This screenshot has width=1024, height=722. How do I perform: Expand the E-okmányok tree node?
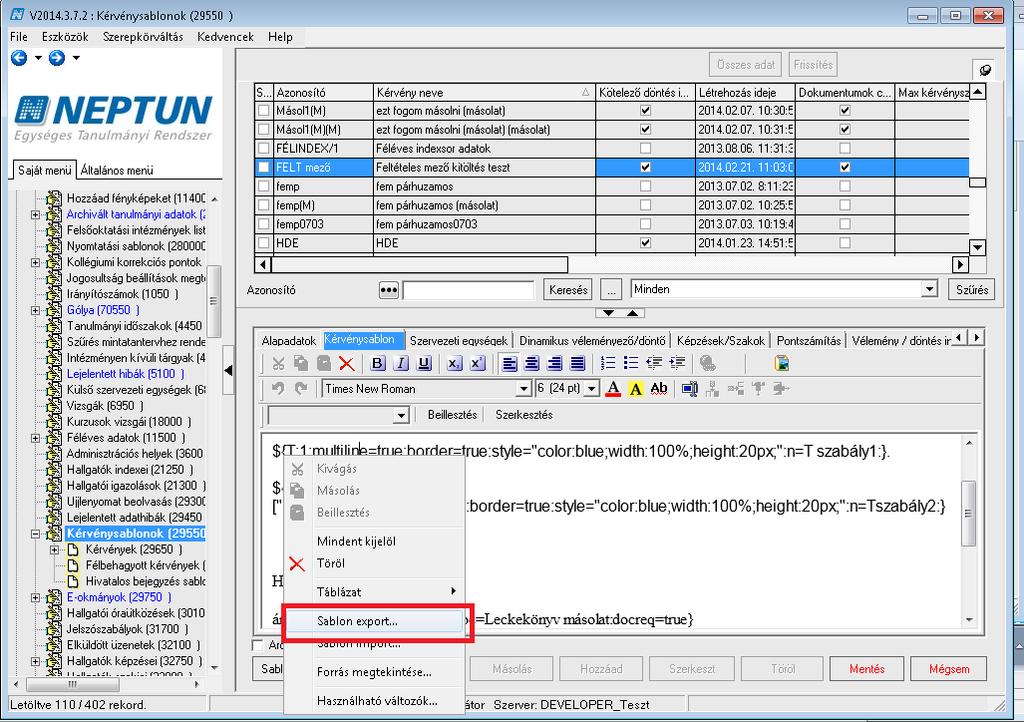click(x=36, y=598)
